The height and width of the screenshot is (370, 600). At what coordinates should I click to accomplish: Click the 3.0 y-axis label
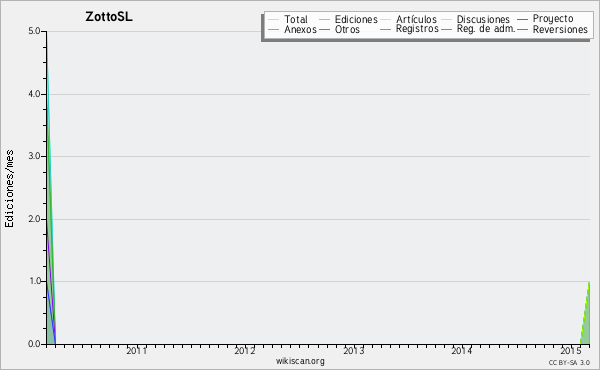click(x=34, y=156)
